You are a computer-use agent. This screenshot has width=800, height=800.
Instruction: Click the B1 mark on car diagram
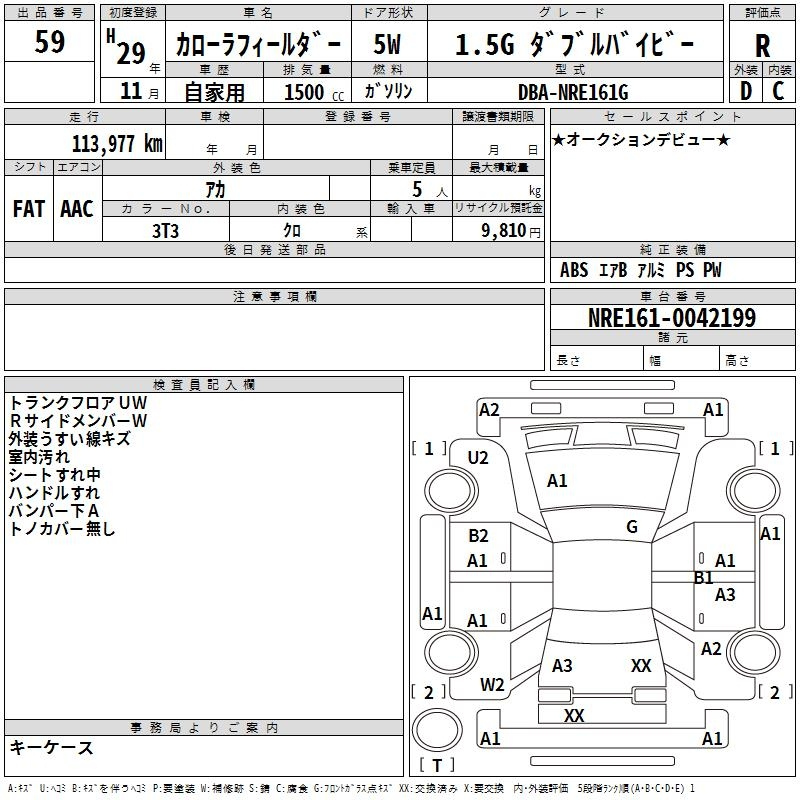point(704,578)
